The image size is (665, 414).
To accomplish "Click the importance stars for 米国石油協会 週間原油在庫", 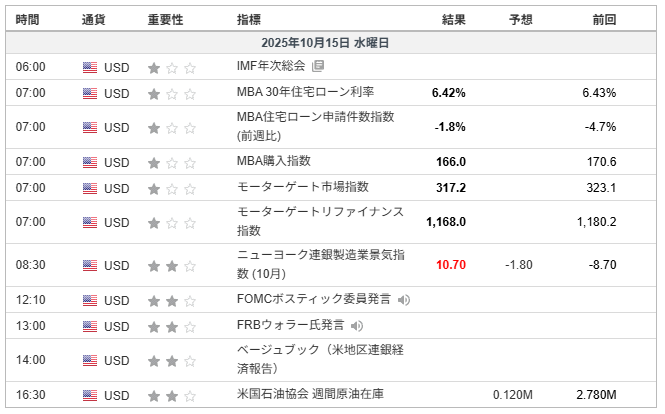I will 172,396.
